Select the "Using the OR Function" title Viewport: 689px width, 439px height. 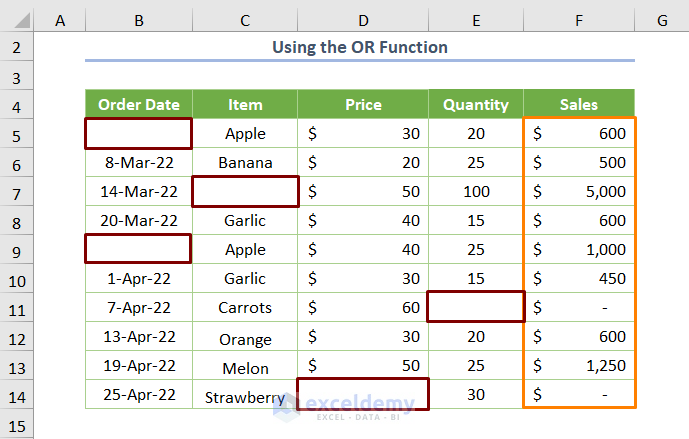pos(360,46)
